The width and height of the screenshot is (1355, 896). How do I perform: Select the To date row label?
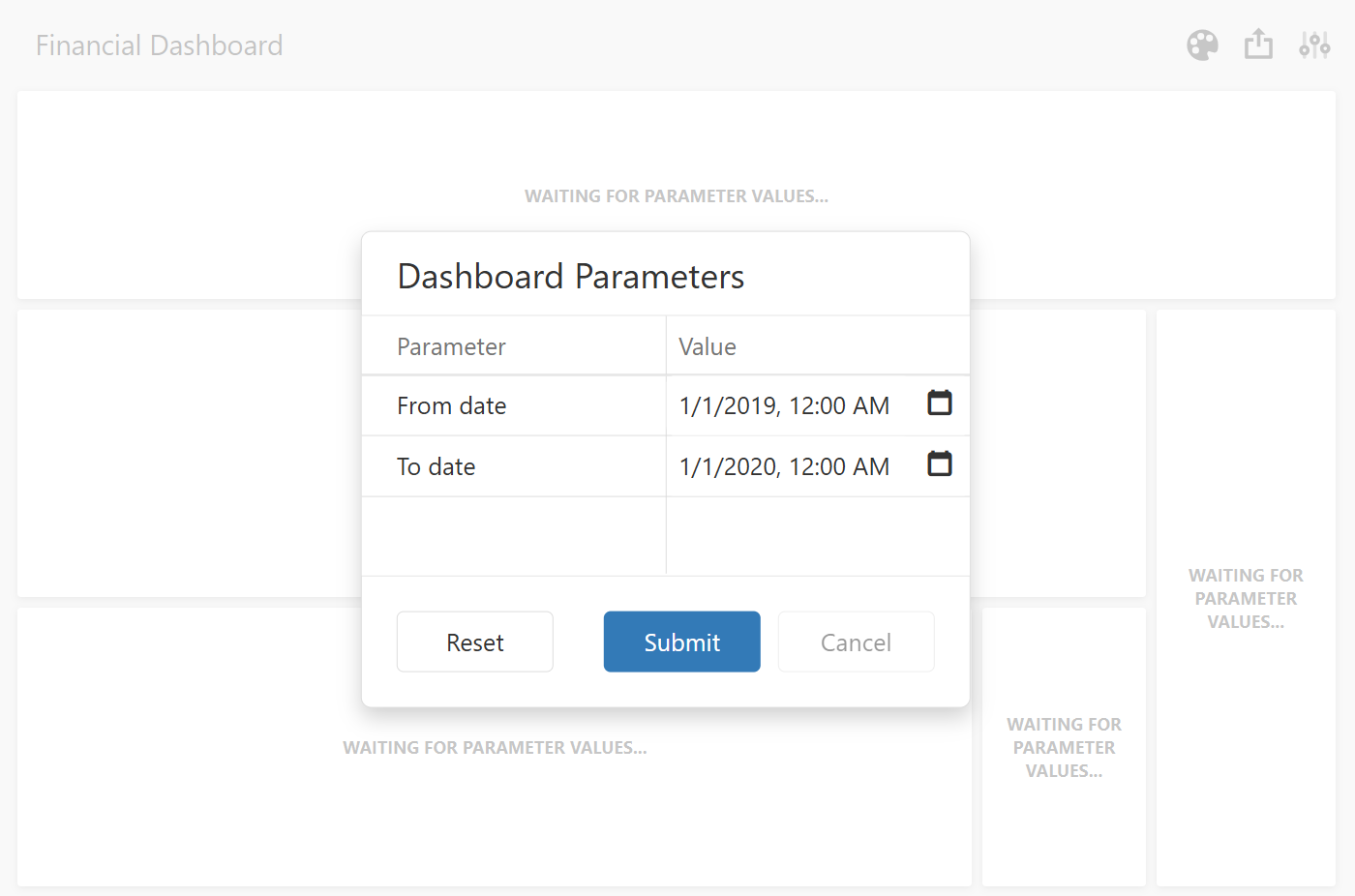[x=437, y=465]
